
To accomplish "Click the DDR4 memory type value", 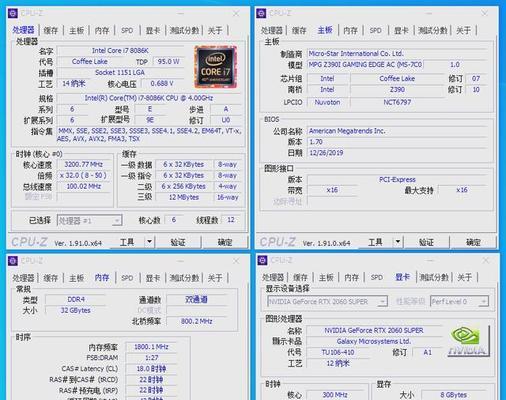I will pyautogui.click(x=76, y=299).
